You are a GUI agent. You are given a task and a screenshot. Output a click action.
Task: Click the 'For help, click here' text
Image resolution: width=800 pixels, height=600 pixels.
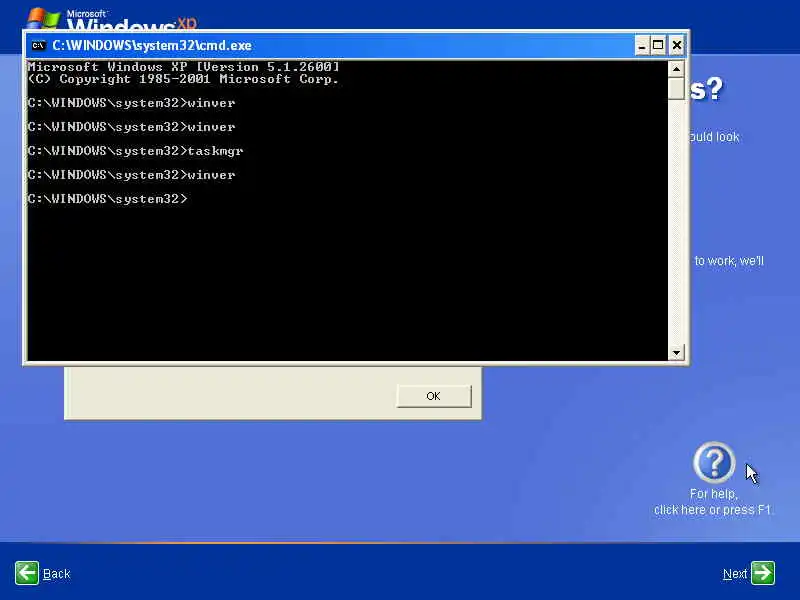click(x=713, y=502)
